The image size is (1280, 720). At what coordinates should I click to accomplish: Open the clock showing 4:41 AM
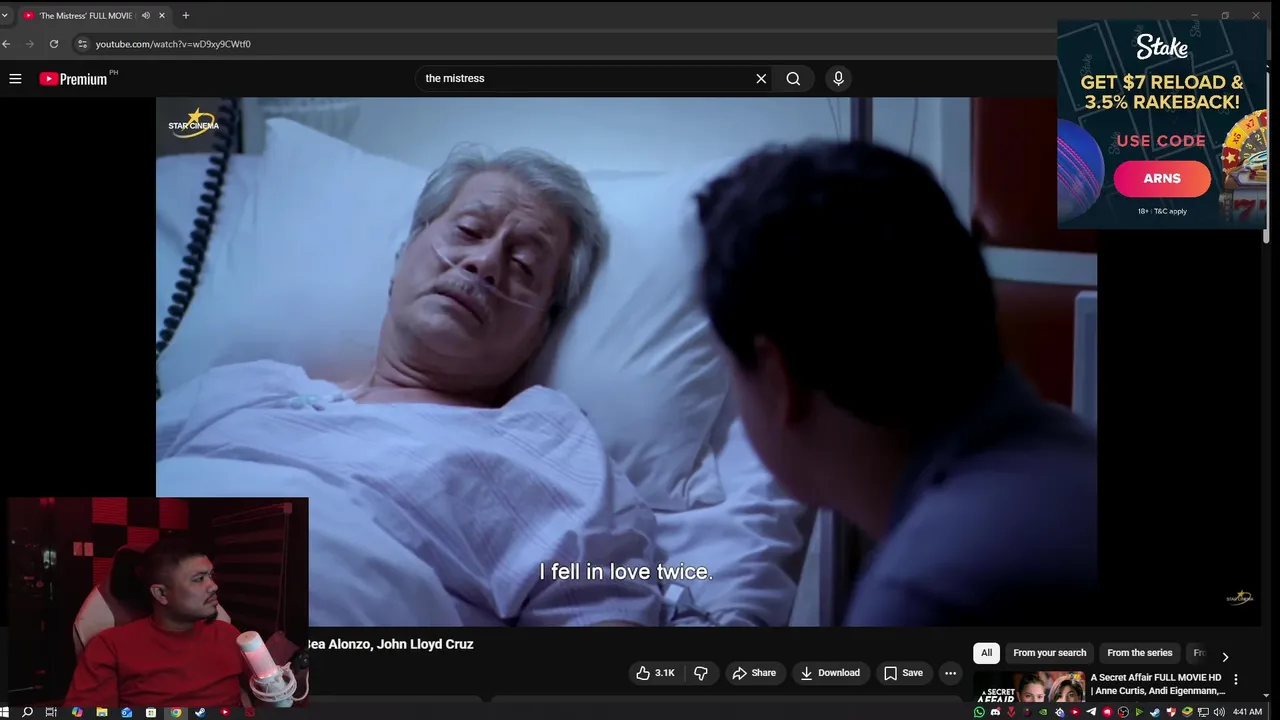(1247, 712)
